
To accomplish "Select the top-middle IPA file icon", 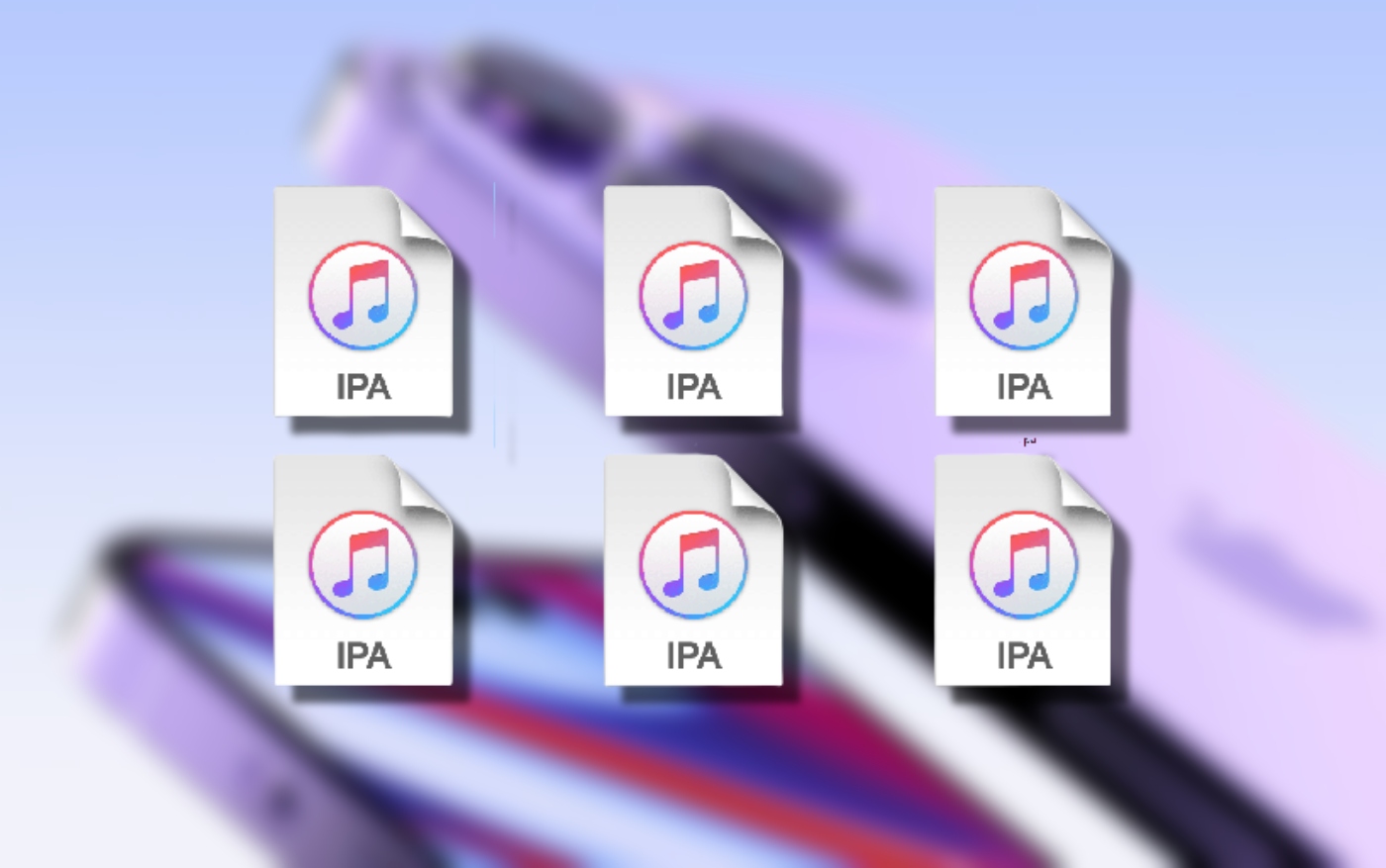I will tap(694, 301).
